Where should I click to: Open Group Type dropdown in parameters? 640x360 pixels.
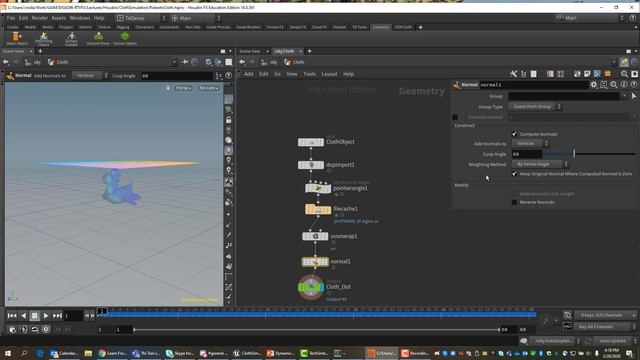pos(535,107)
